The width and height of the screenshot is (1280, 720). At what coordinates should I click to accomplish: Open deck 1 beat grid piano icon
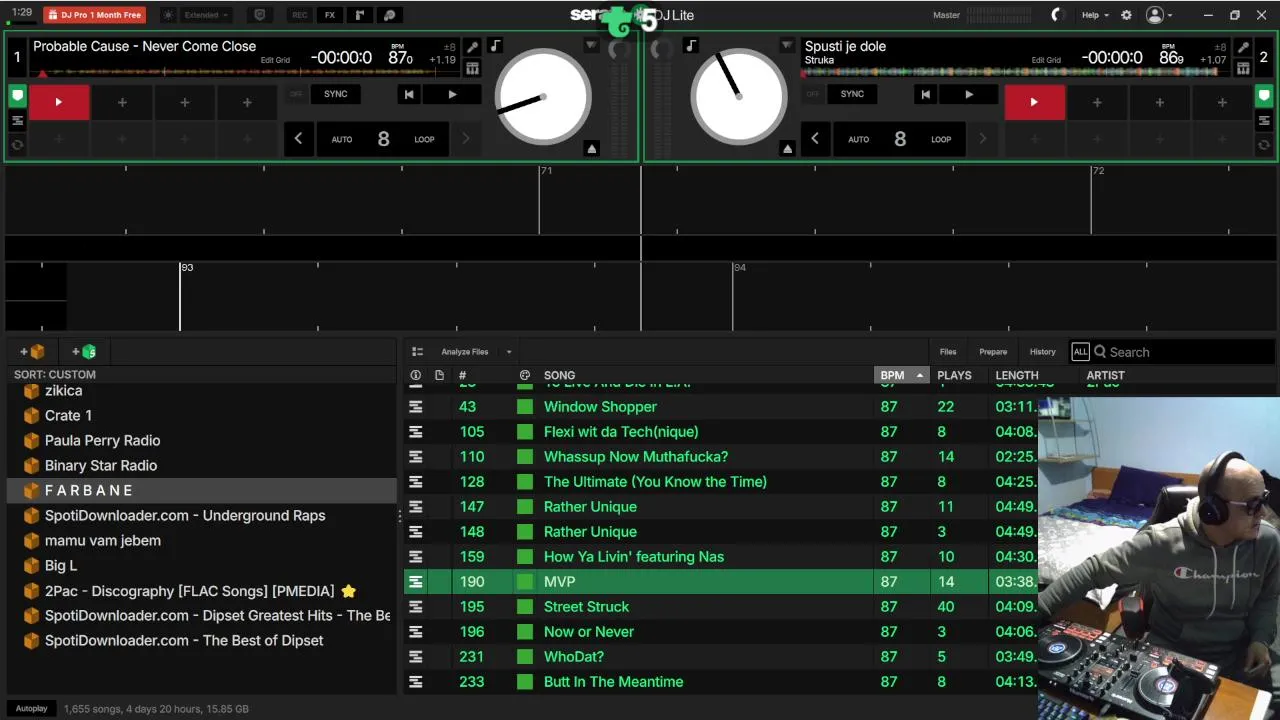[472, 68]
